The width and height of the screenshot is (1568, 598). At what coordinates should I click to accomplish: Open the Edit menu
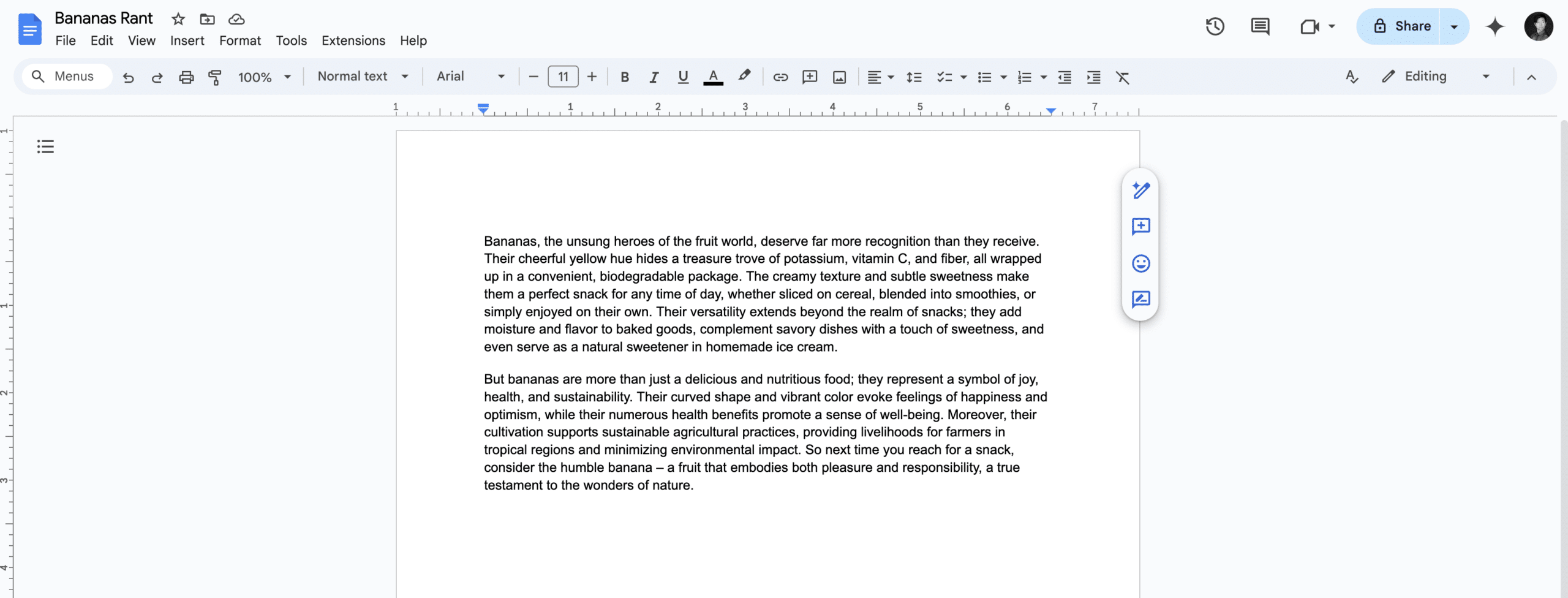(x=102, y=40)
